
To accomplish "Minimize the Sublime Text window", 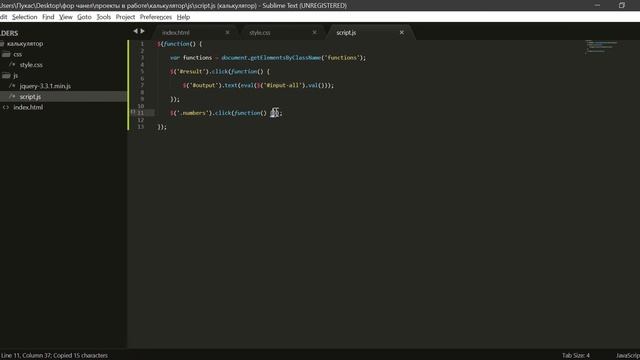I will 598,5.
